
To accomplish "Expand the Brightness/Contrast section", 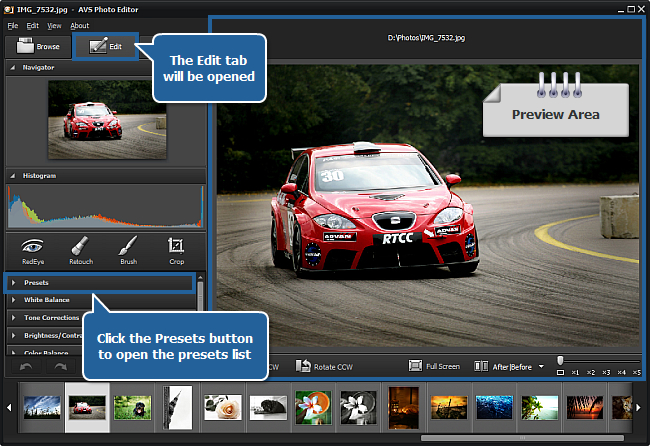I will (x=46, y=335).
